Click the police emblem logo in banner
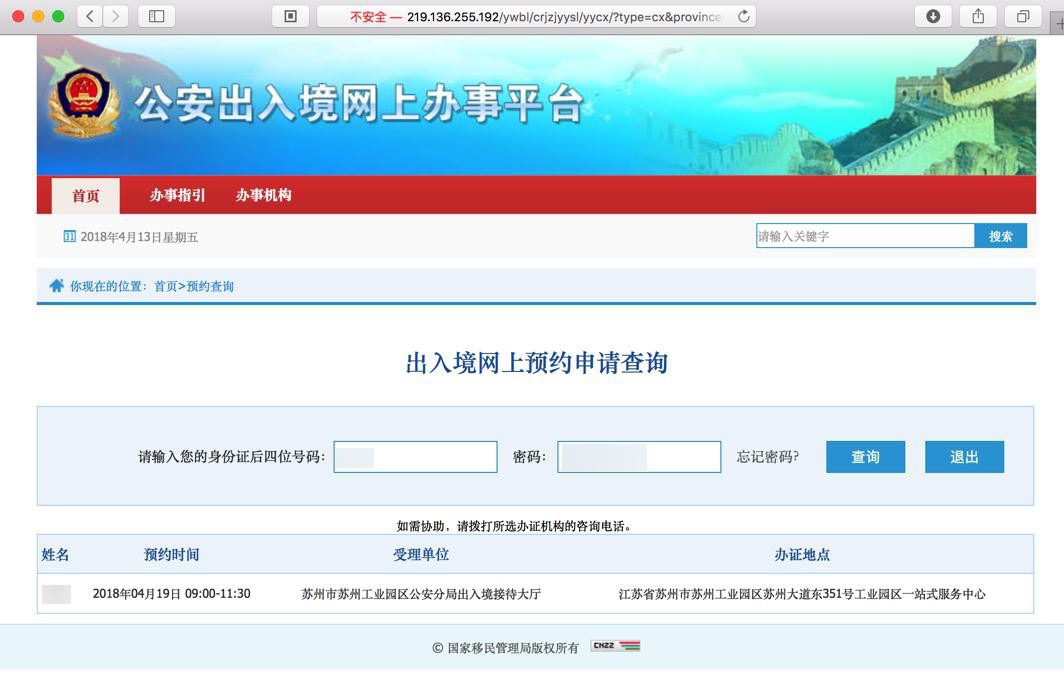Screen dimensions: 1064x679 [x=83, y=102]
